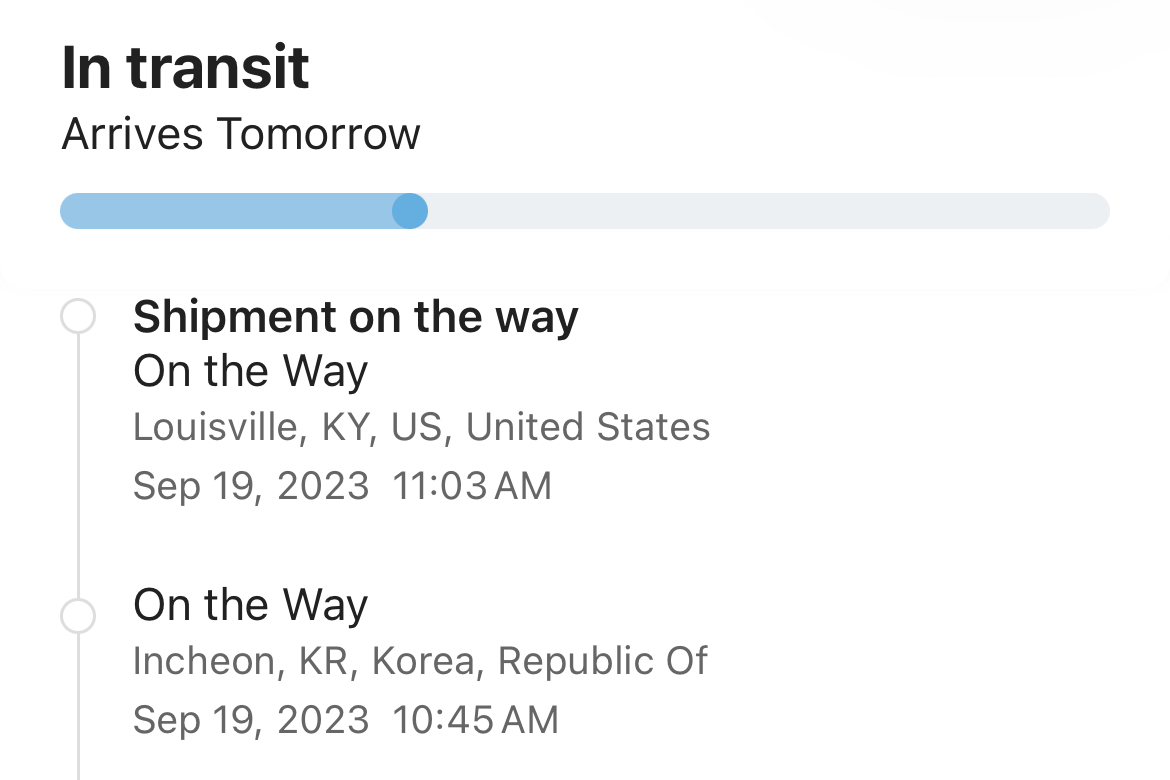Viewport: 1170px width, 780px height.
Task: Click the Sep 19, 2023 date under Louisville
Action: click(x=251, y=486)
